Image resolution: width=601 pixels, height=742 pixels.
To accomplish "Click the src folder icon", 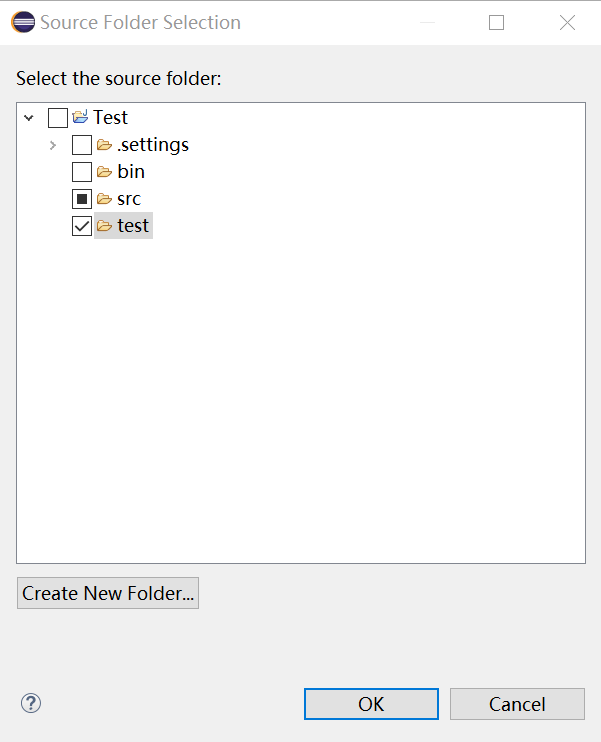I will (x=104, y=199).
